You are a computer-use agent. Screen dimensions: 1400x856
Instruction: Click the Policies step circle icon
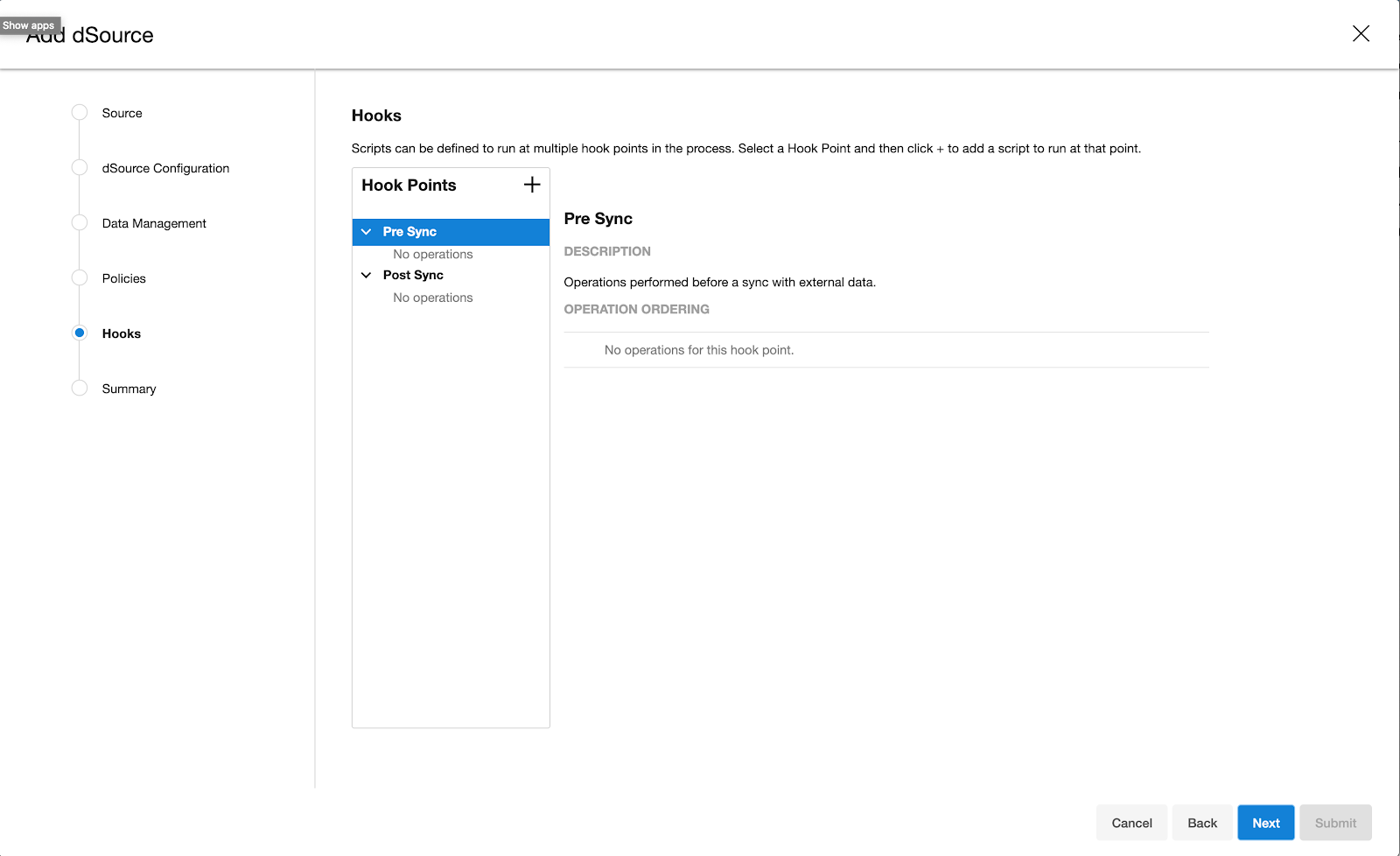(x=80, y=277)
